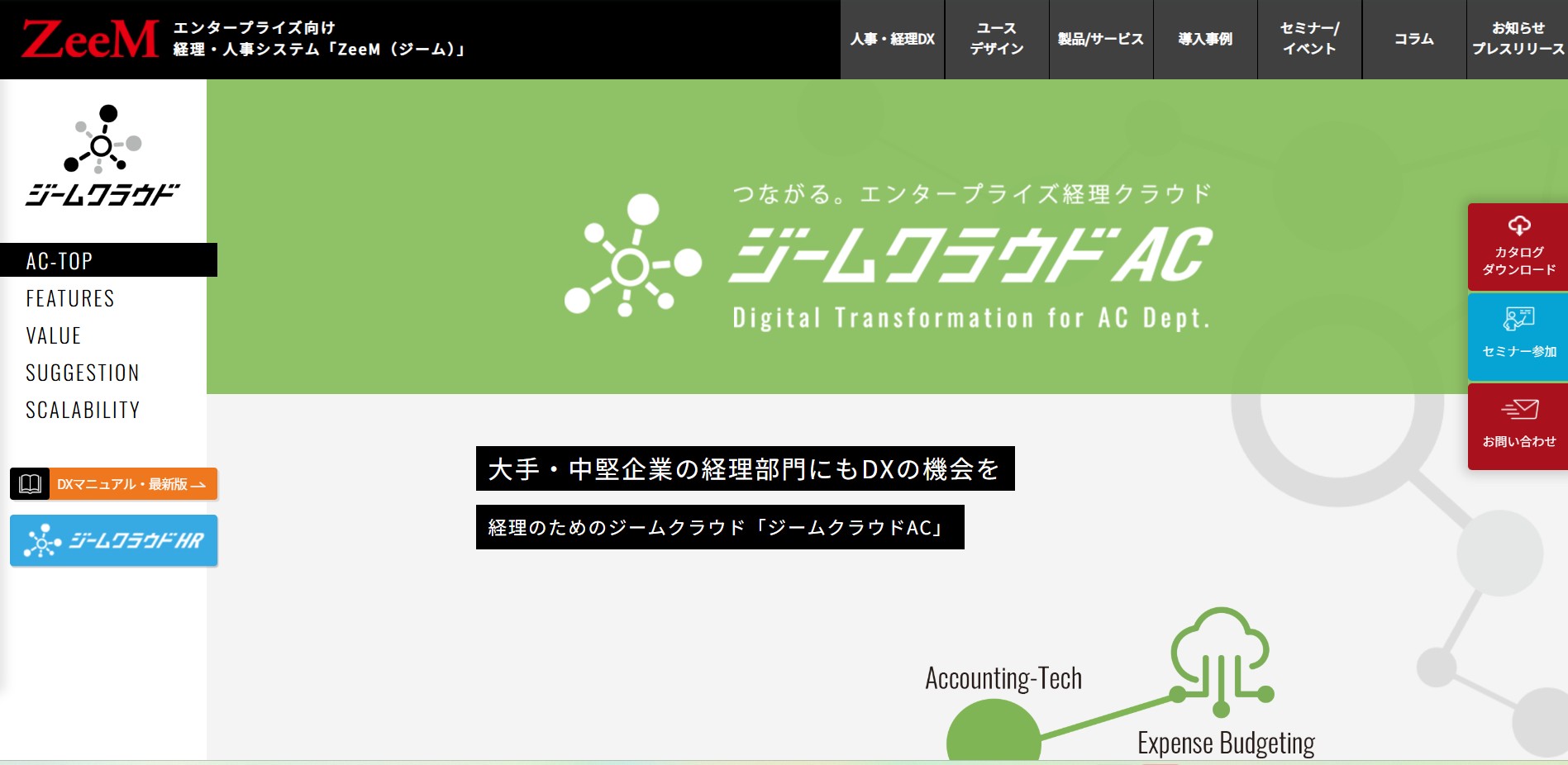The width and height of the screenshot is (1568, 765).
Task: Open the 導入事例 menu item
Action: pyautogui.click(x=1205, y=40)
